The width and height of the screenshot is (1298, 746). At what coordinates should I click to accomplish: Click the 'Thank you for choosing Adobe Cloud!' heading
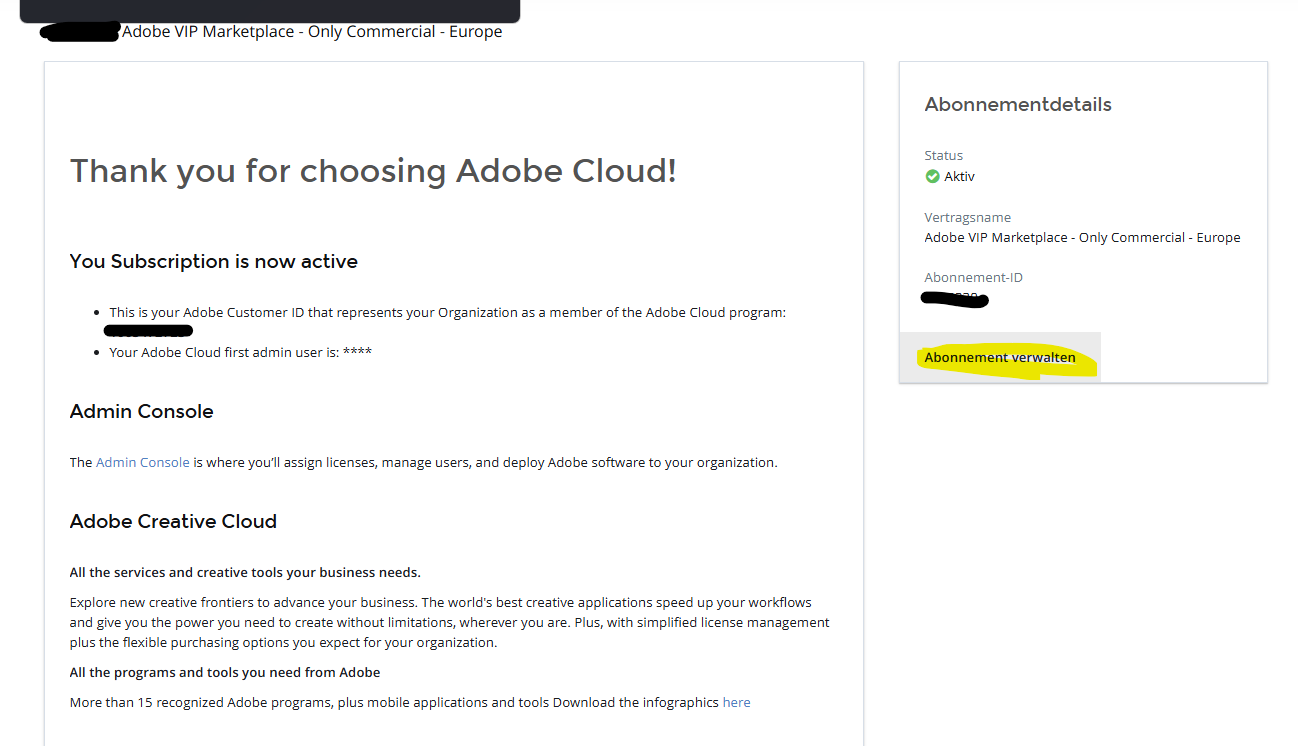[373, 171]
